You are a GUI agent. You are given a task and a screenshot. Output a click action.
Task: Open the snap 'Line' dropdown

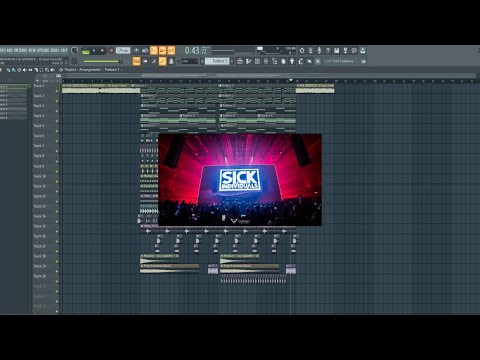[x=189, y=61]
